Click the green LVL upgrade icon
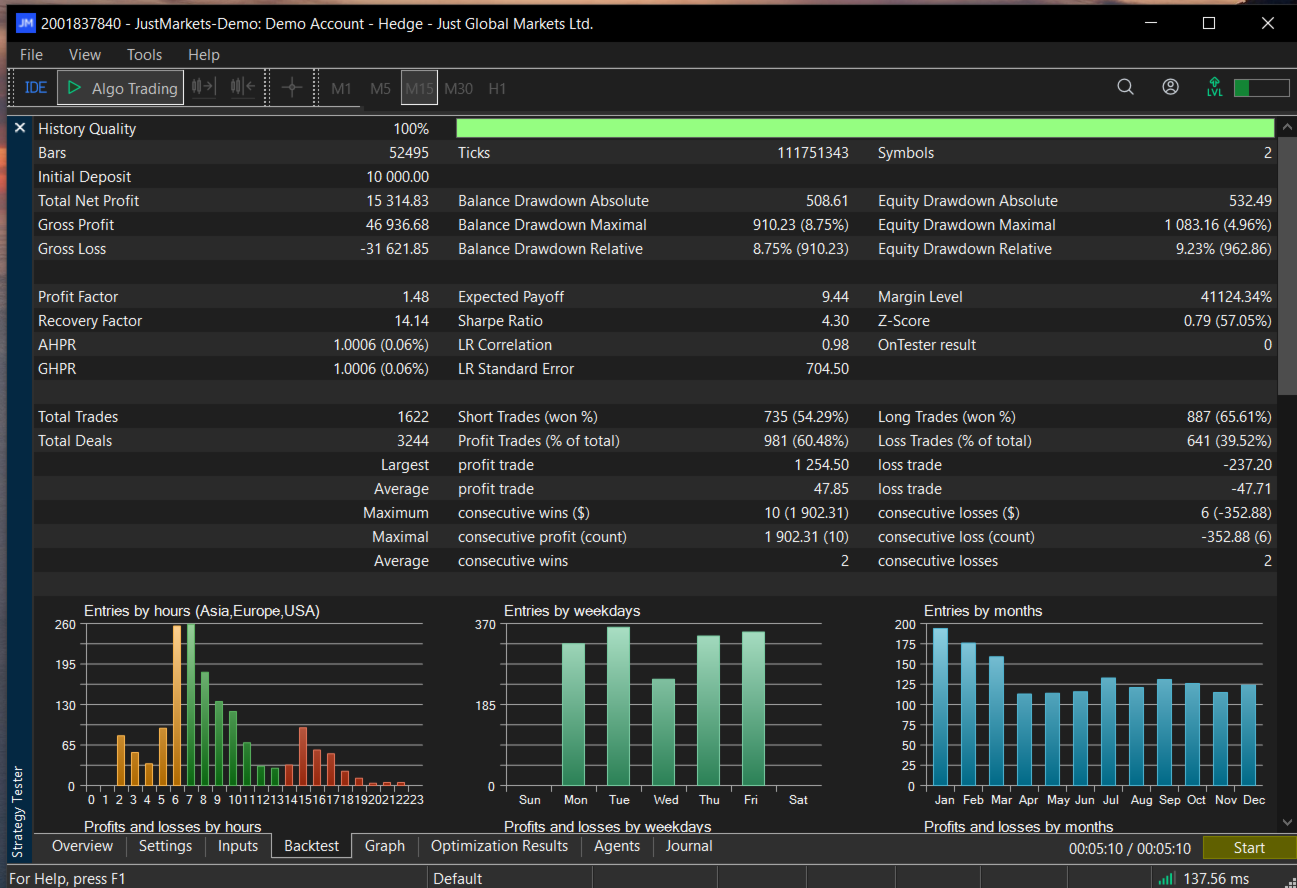The height and width of the screenshot is (888, 1297). pos(1214,87)
